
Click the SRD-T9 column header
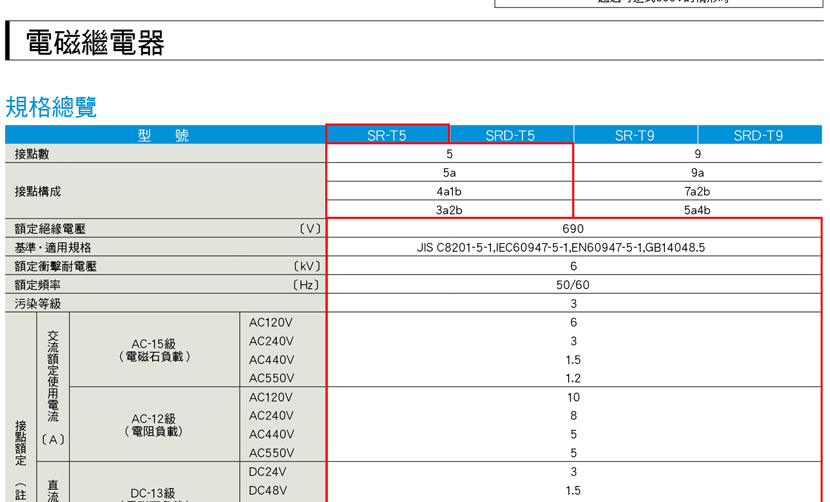[759, 136]
